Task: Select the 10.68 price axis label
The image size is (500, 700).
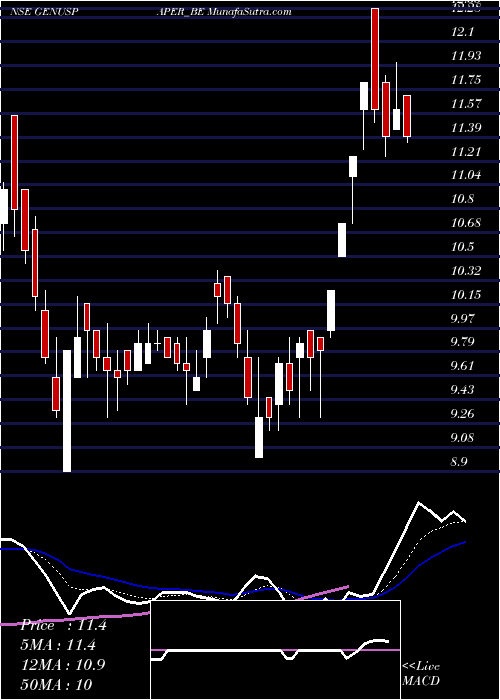Action: (466, 223)
